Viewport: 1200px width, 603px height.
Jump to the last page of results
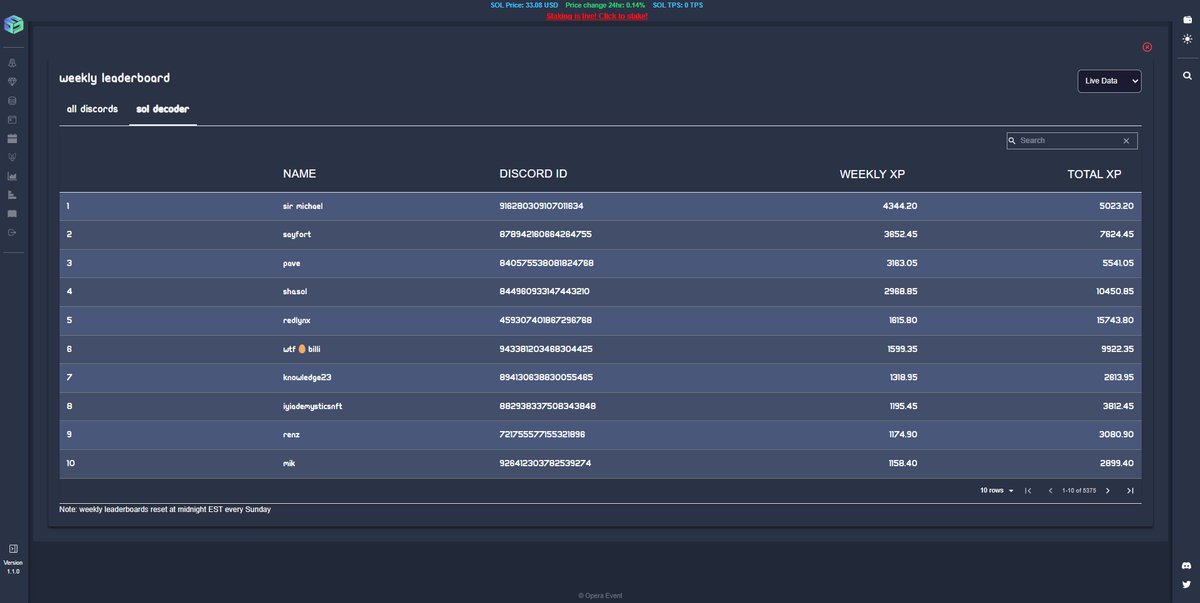tap(1130, 490)
